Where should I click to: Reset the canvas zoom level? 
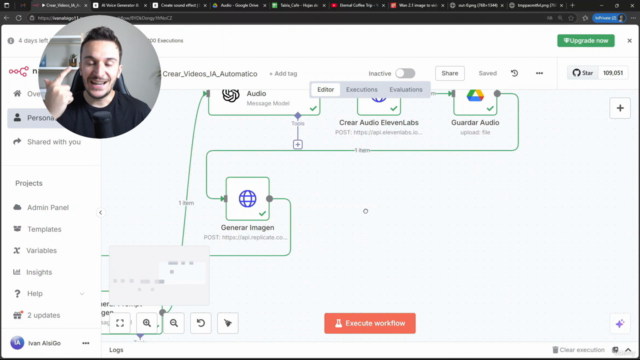pyautogui.click(x=201, y=323)
